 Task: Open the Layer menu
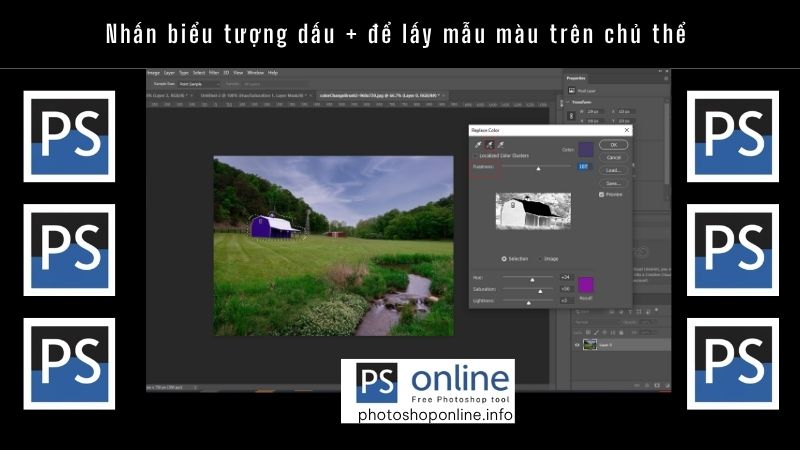coord(169,73)
